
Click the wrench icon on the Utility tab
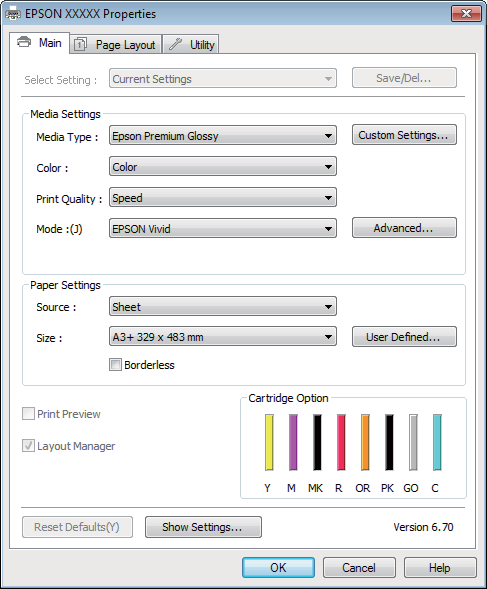tap(175, 44)
